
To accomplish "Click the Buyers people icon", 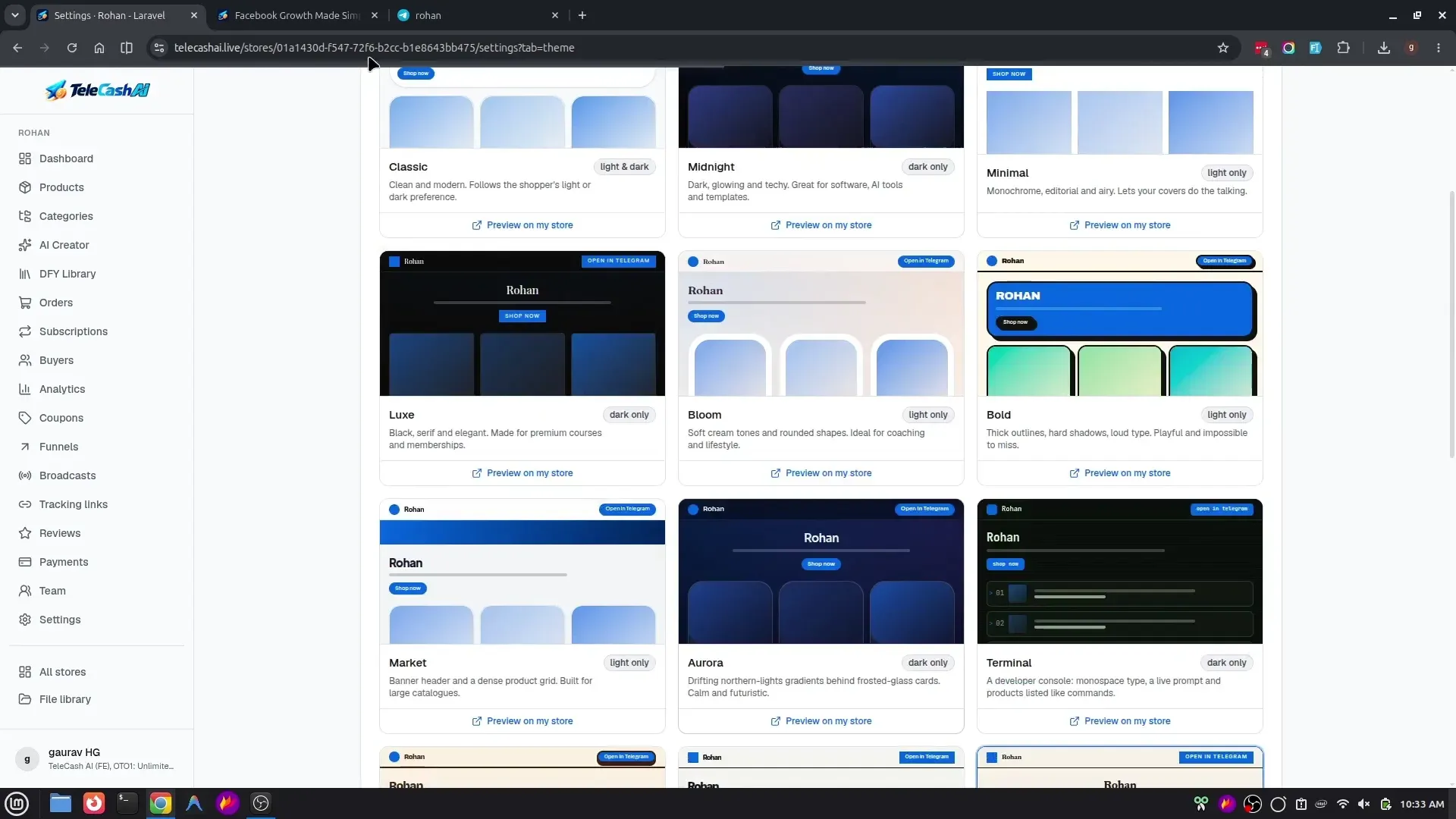I will [25, 360].
